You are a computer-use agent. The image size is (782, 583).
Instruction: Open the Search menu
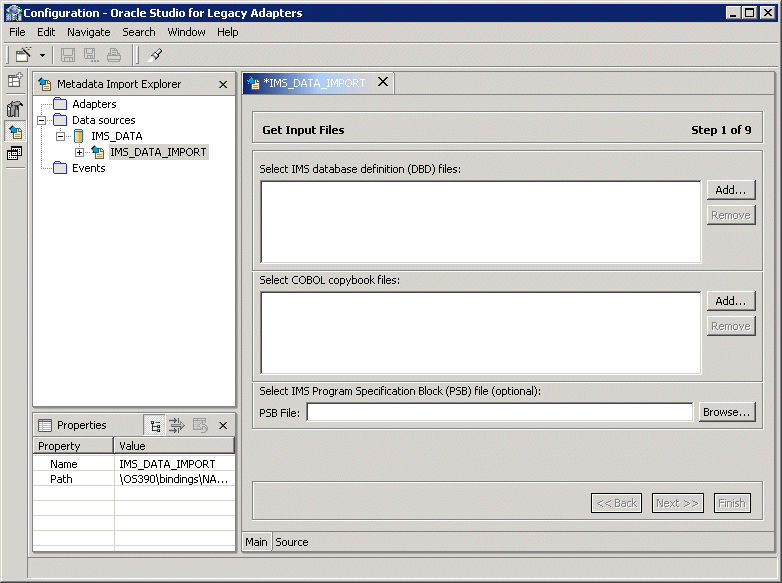[139, 32]
